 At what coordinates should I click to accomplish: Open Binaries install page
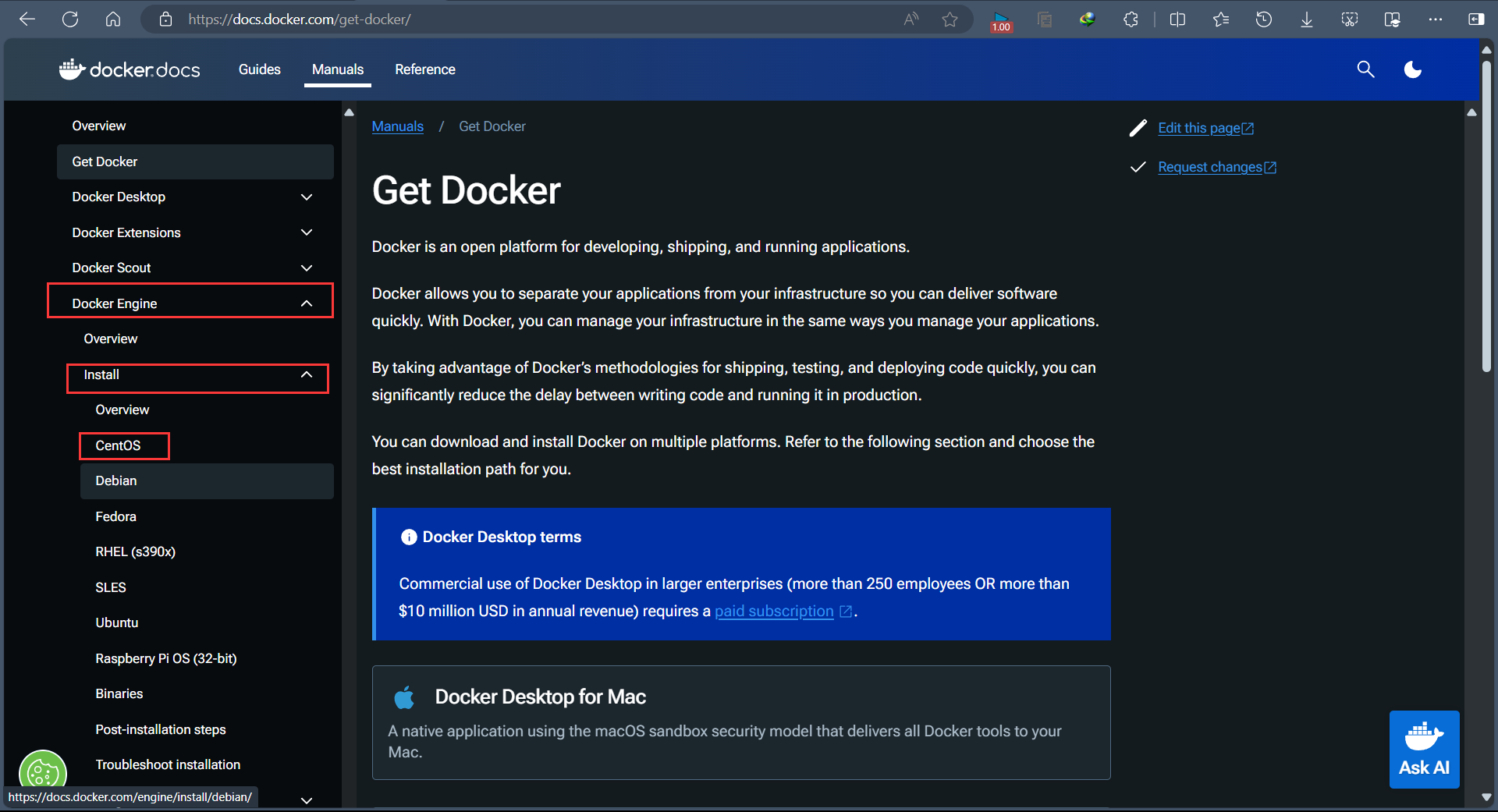(x=119, y=693)
